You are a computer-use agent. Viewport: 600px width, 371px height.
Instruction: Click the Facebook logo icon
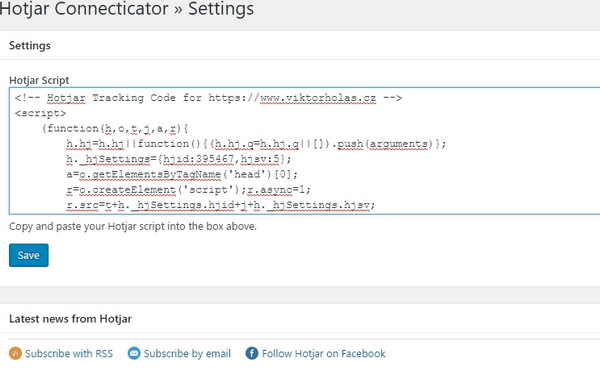[x=252, y=353]
